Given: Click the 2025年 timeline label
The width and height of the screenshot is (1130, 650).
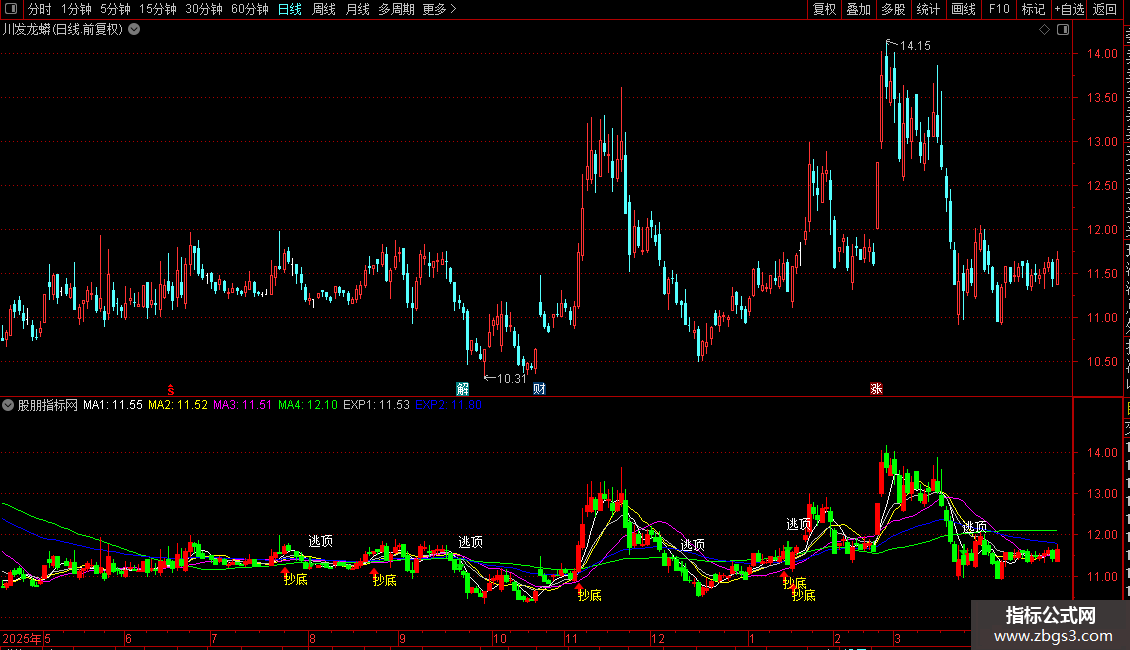Looking at the screenshot, I should pyautogui.click(x=22, y=638).
